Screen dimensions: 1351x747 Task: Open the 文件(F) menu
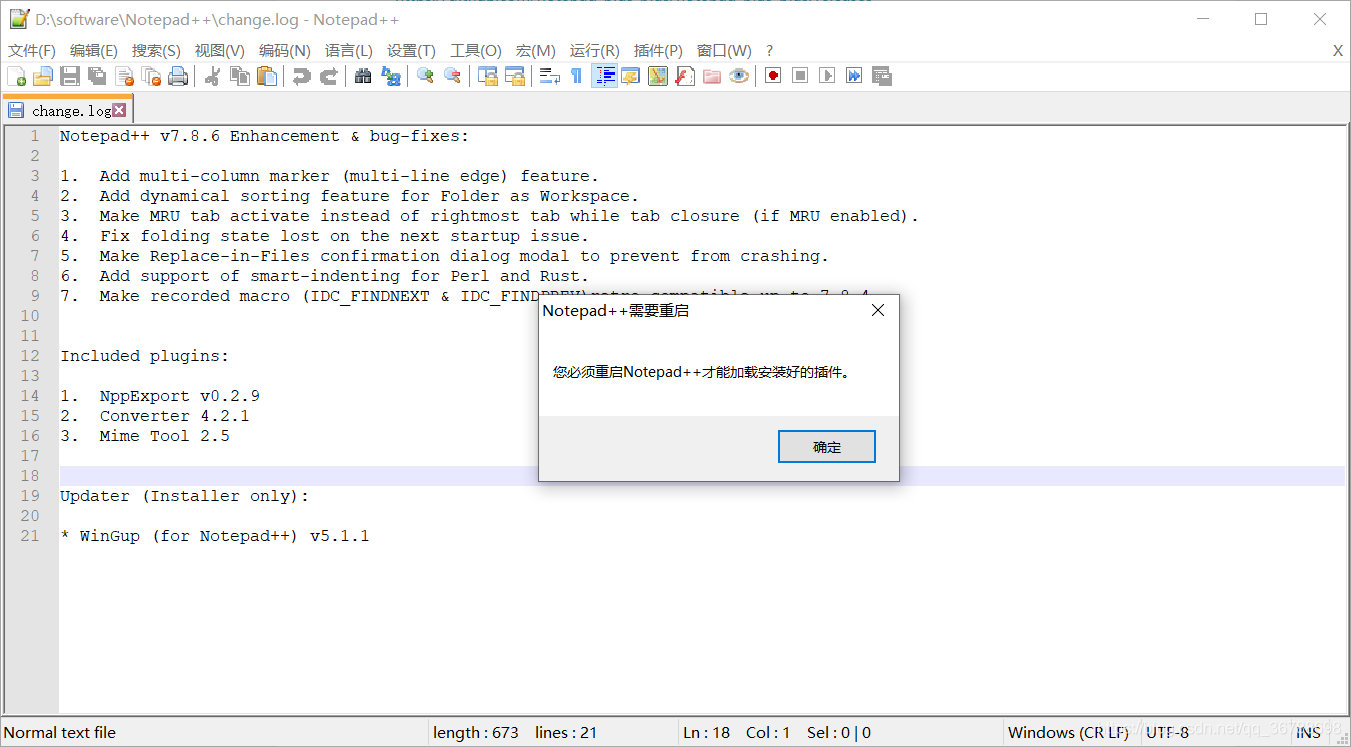pyautogui.click(x=32, y=51)
